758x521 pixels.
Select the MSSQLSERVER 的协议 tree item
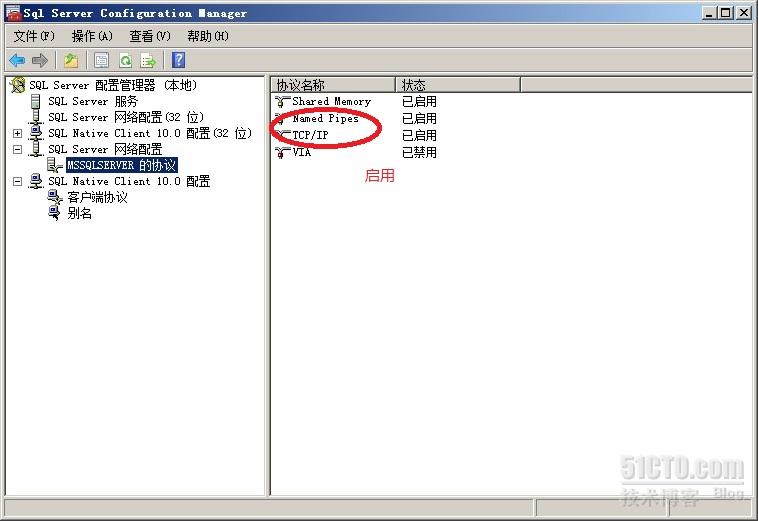point(122,165)
